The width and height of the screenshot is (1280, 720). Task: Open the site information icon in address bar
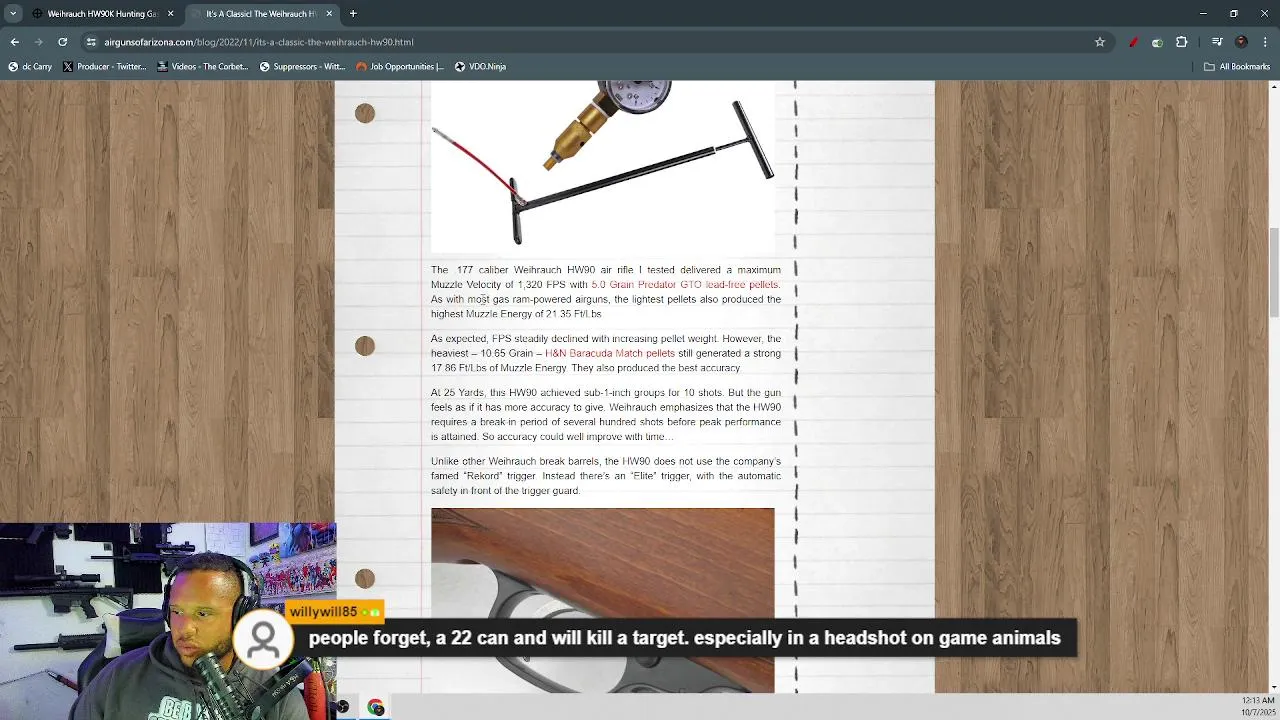click(x=91, y=42)
